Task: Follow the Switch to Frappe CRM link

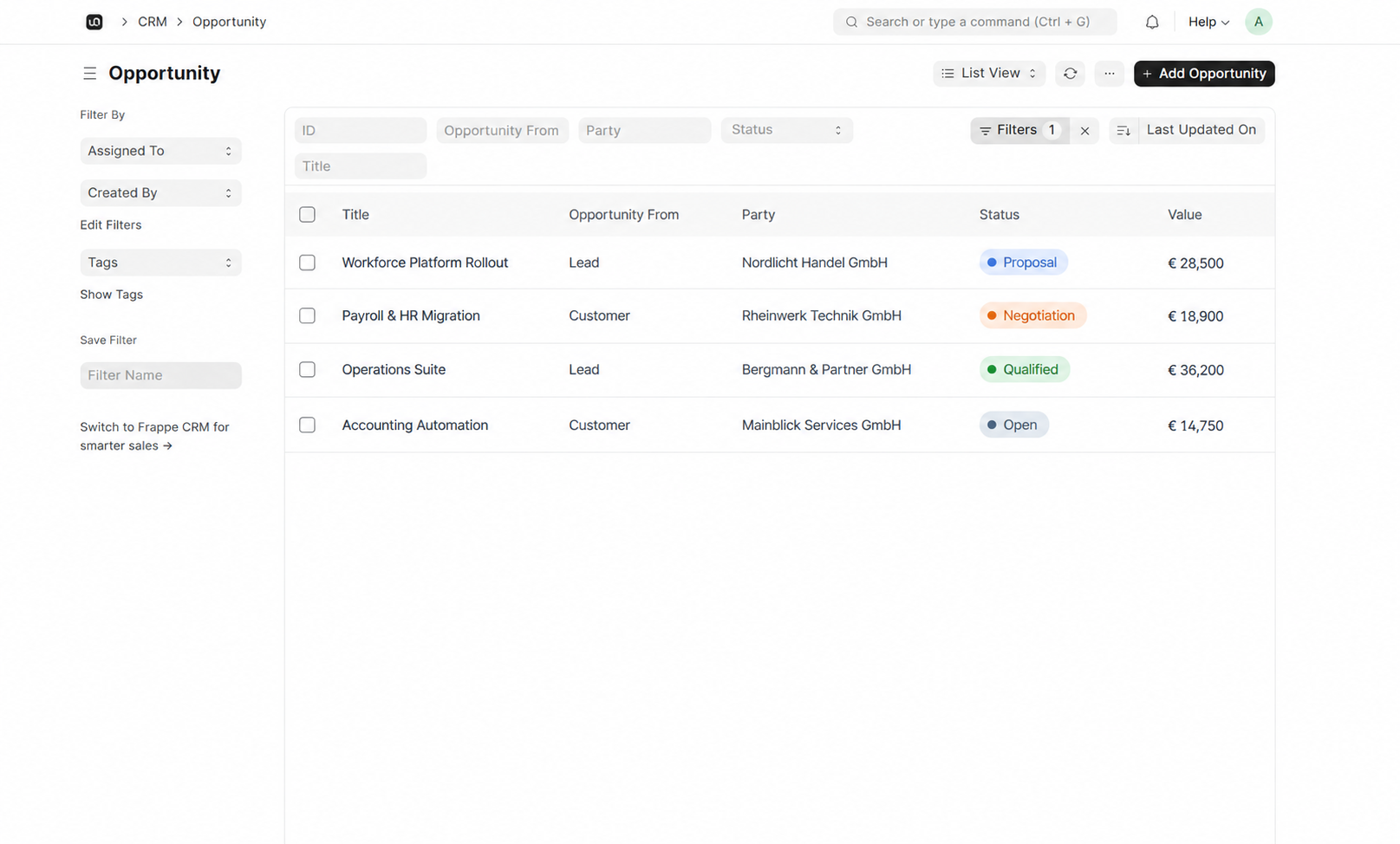Action: (154, 437)
